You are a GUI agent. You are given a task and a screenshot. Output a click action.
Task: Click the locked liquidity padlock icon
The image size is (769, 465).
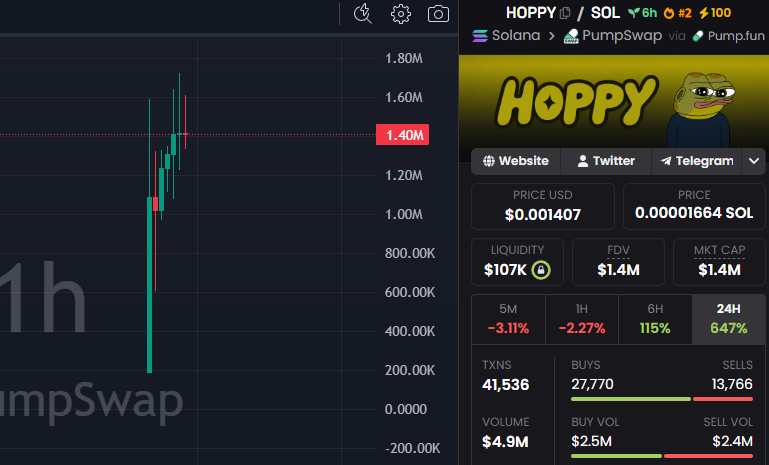(x=541, y=270)
